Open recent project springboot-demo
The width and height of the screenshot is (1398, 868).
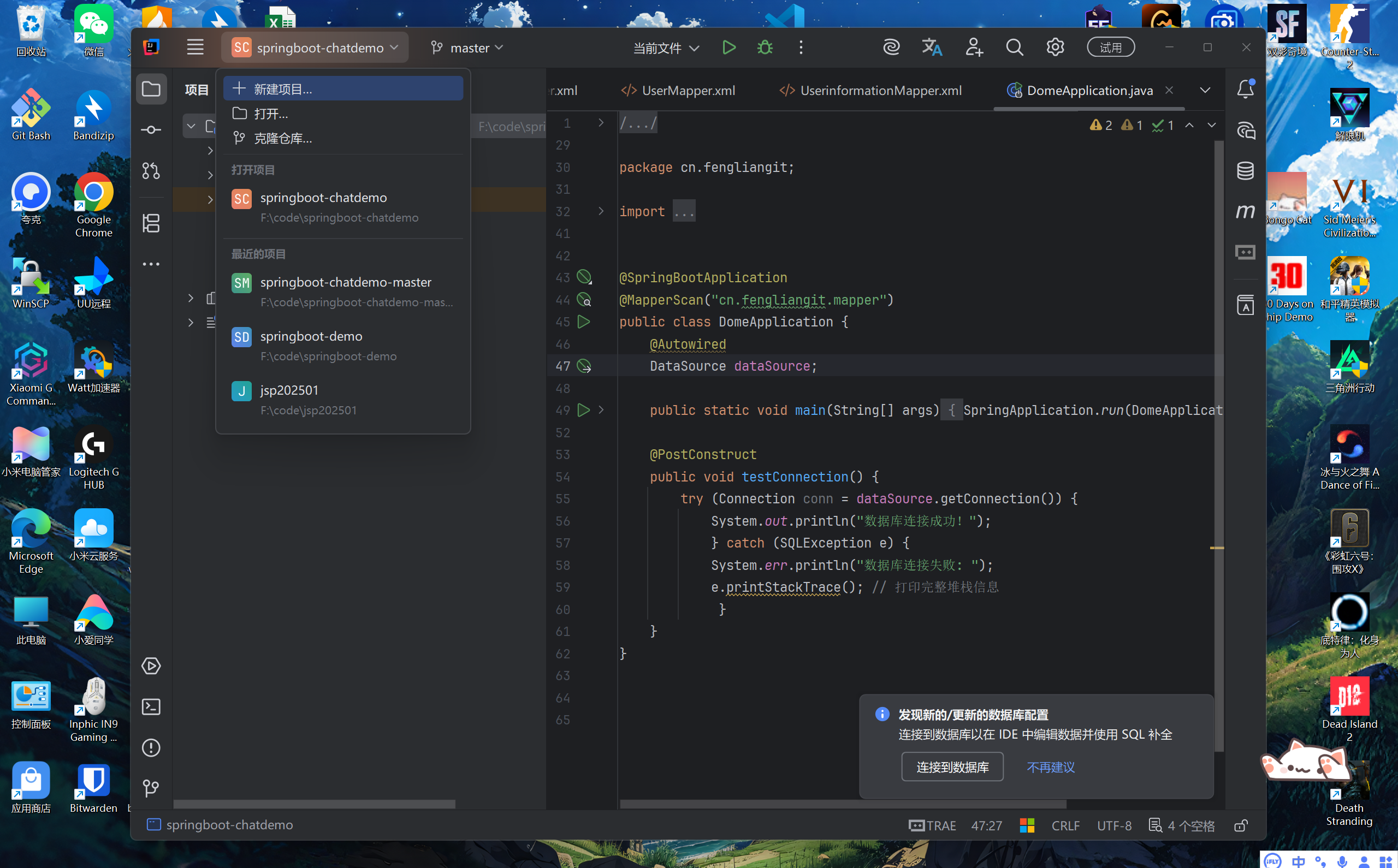(343, 346)
